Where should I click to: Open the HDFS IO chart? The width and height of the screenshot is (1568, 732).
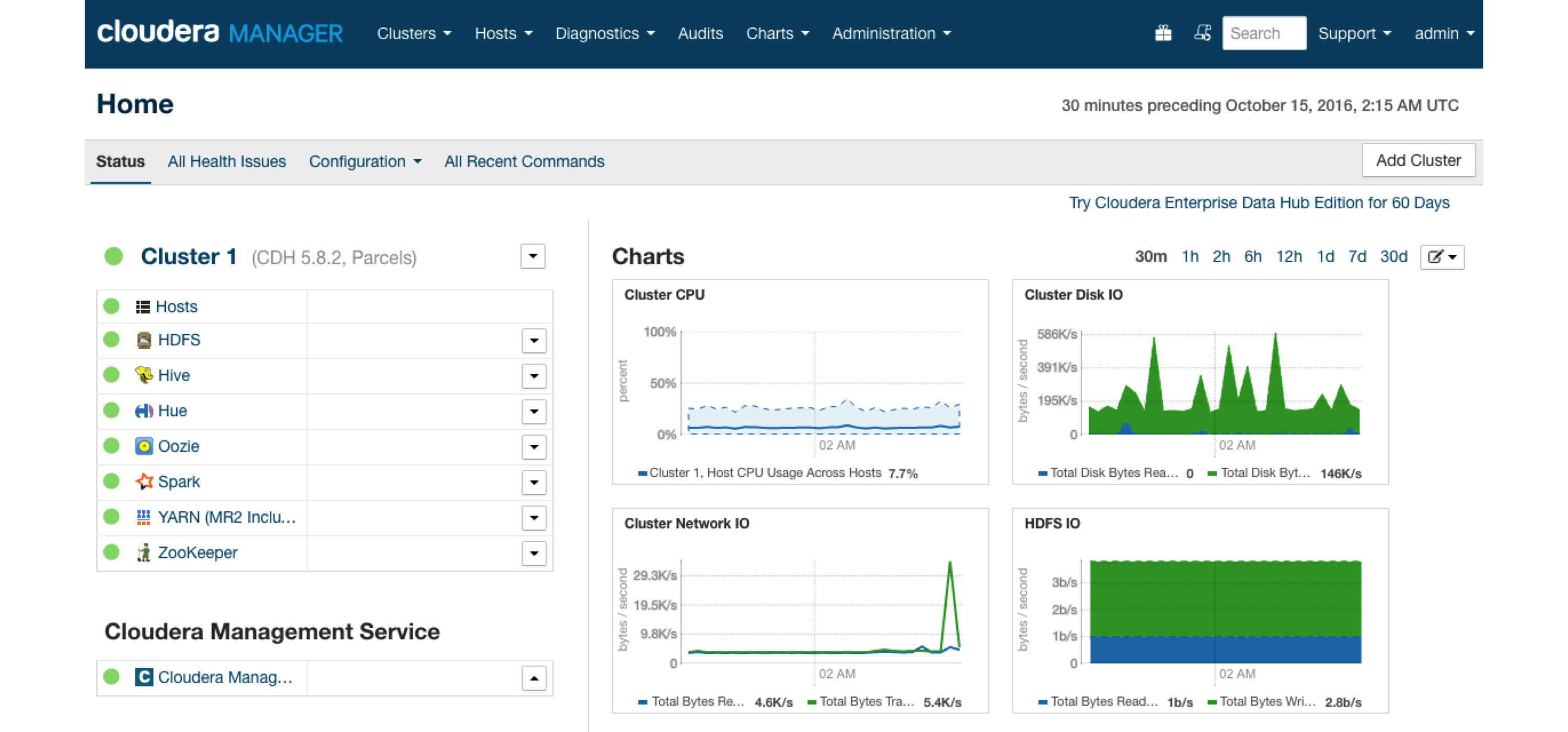click(x=1200, y=610)
